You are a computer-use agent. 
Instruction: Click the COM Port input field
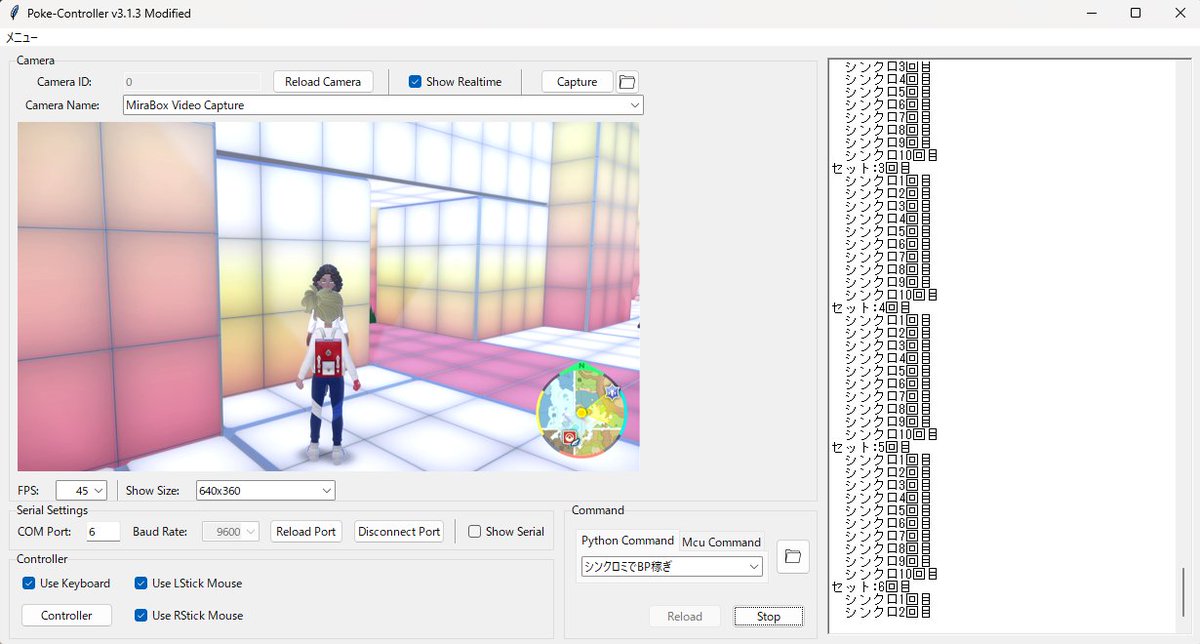(x=103, y=532)
